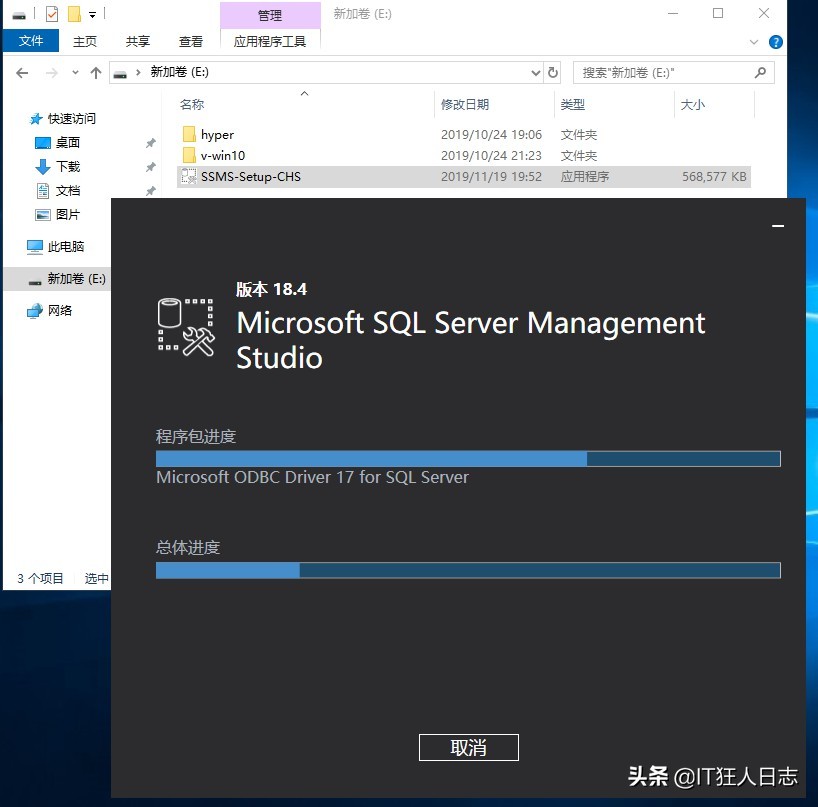Refresh the 新加卷 (E:) folder view
818x807 pixels.
pos(553,73)
